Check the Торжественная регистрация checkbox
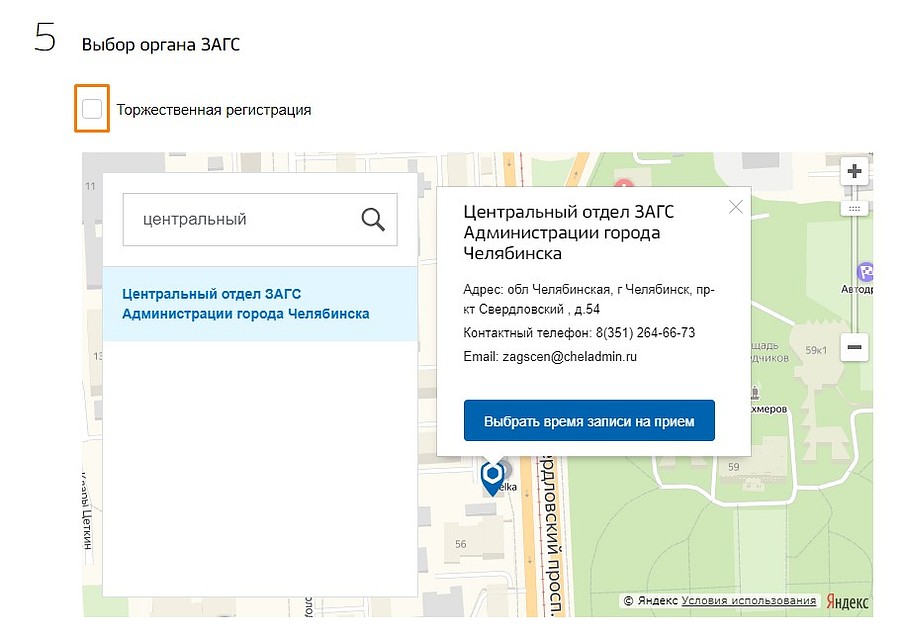The width and height of the screenshot is (904, 640). (92, 109)
